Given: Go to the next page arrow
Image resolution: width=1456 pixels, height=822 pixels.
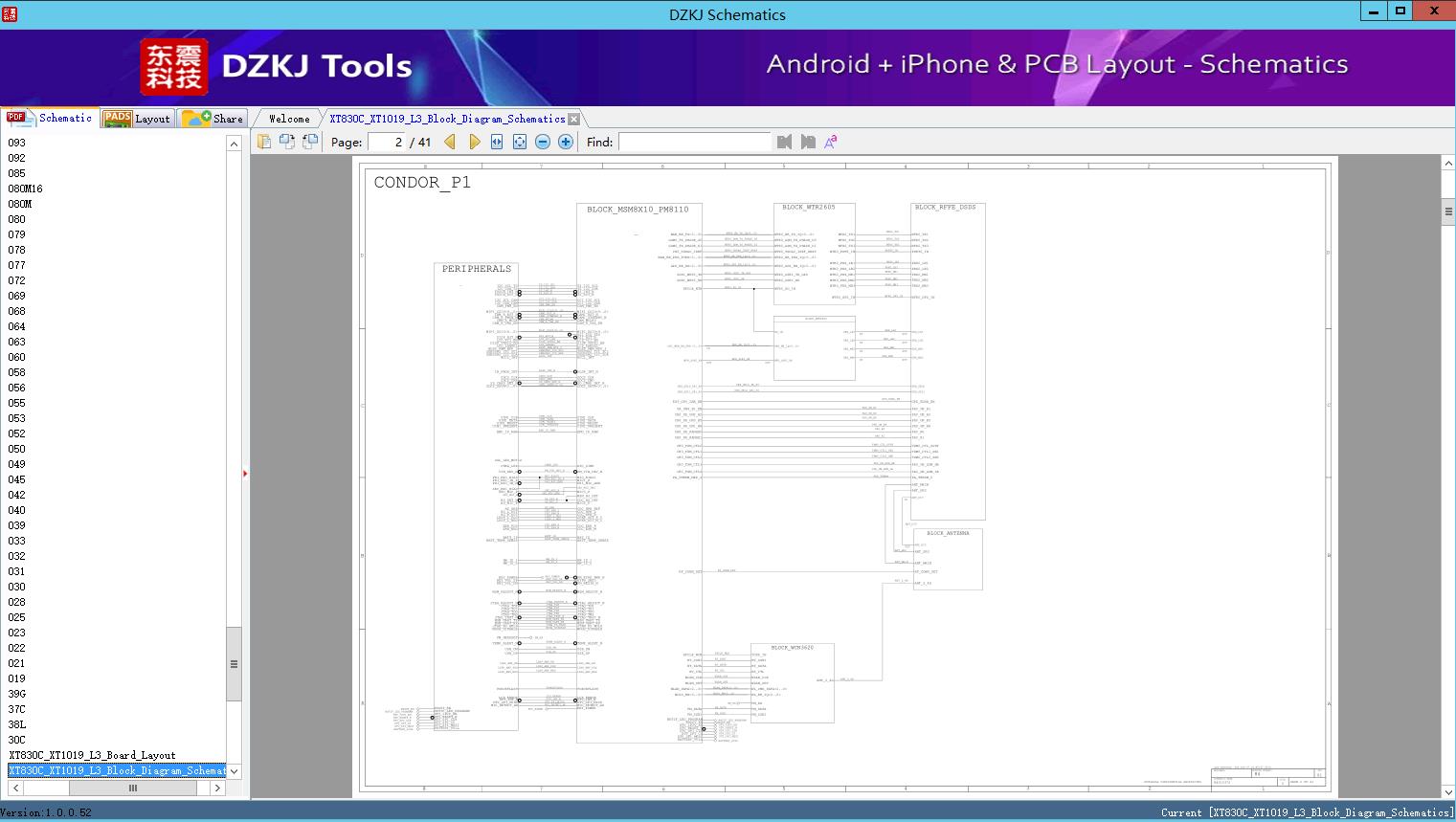Looking at the screenshot, I should pyautogui.click(x=474, y=142).
